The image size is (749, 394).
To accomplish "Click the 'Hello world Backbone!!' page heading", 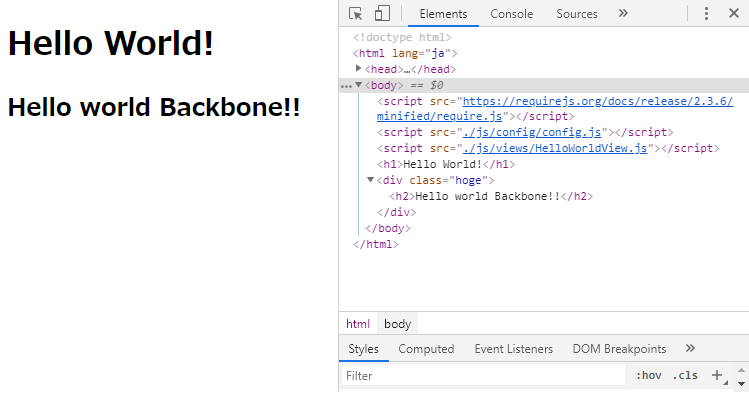I will click(x=154, y=107).
